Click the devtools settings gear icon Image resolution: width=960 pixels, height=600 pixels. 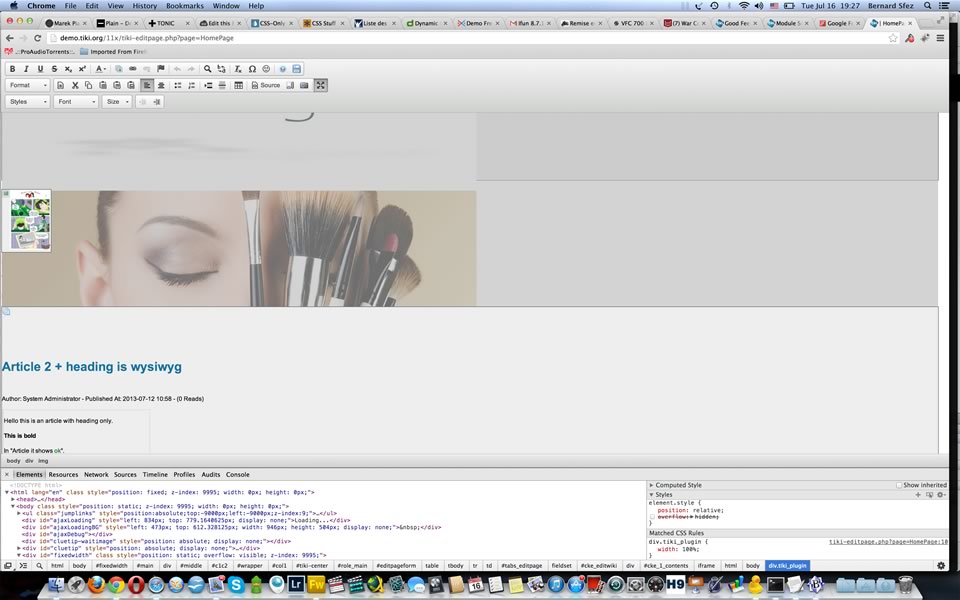[941, 566]
